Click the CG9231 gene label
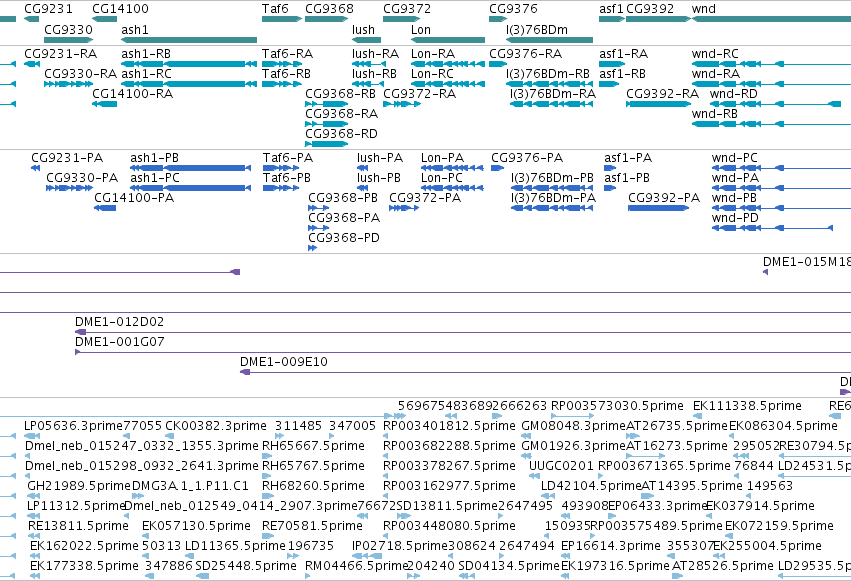 (x=48, y=9)
